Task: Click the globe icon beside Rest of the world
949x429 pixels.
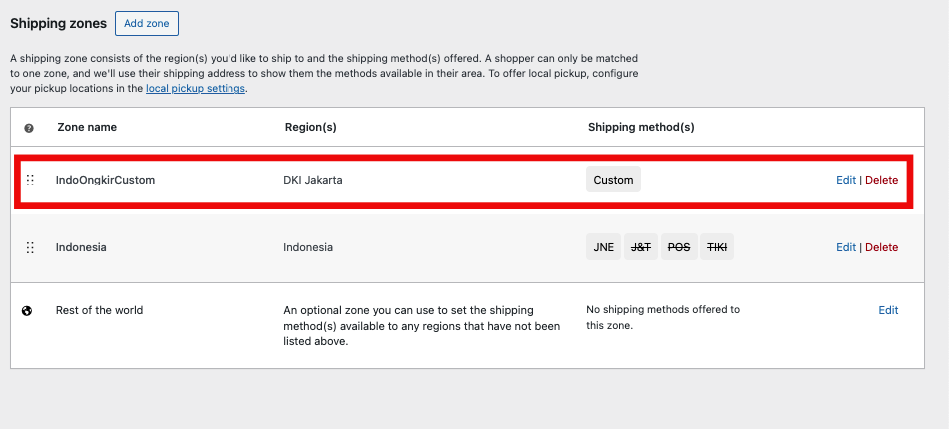Action: 28,310
